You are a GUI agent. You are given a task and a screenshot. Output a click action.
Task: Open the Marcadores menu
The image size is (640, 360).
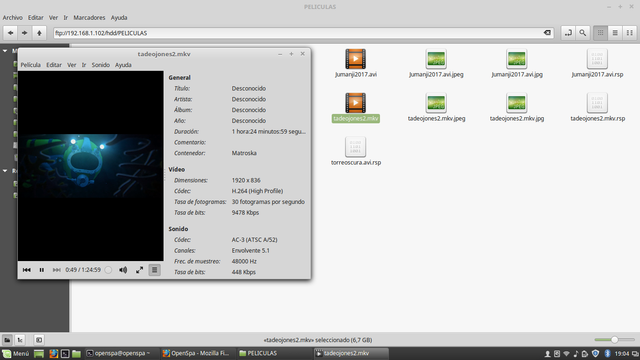(89, 18)
